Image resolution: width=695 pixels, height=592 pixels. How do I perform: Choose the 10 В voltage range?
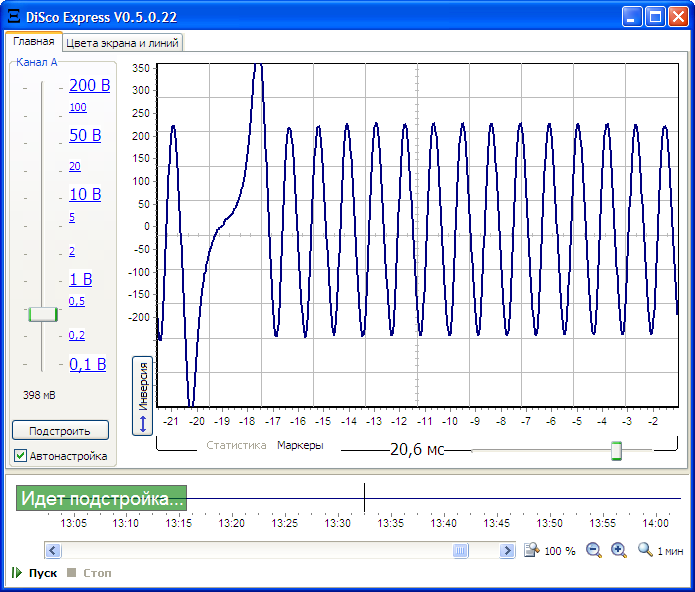click(x=85, y=194)
